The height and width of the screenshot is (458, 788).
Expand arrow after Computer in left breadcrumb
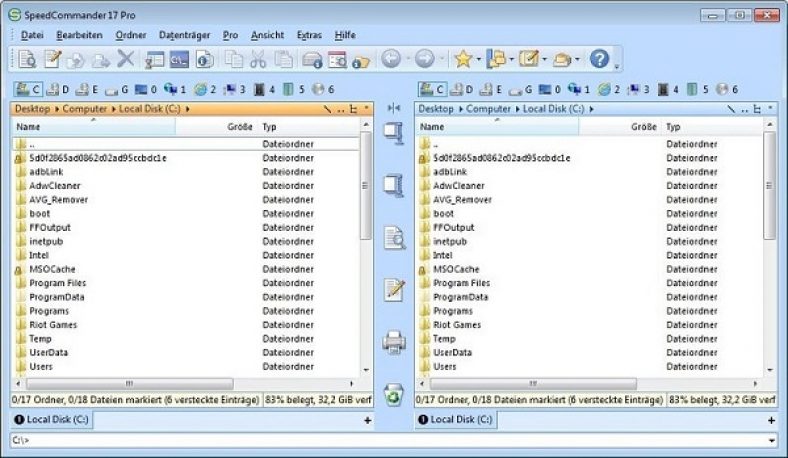click(113, 109)
